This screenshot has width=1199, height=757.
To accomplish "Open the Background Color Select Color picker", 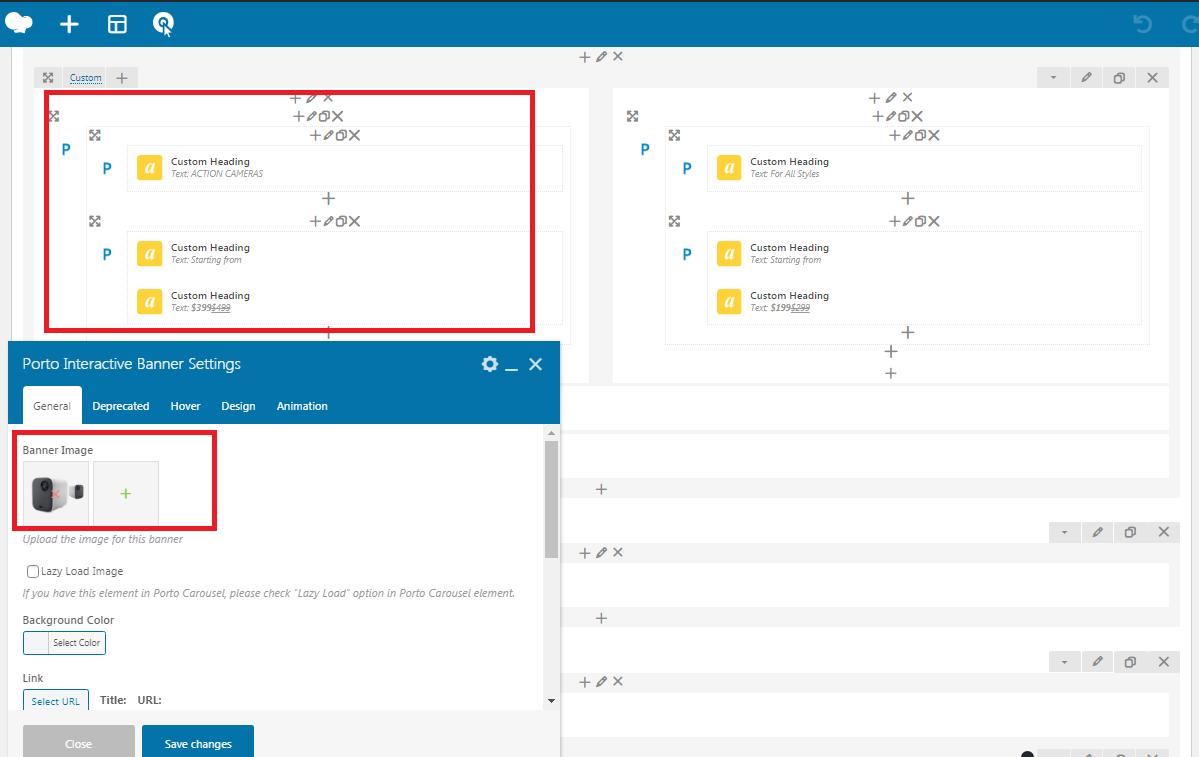I will point(64,643).
